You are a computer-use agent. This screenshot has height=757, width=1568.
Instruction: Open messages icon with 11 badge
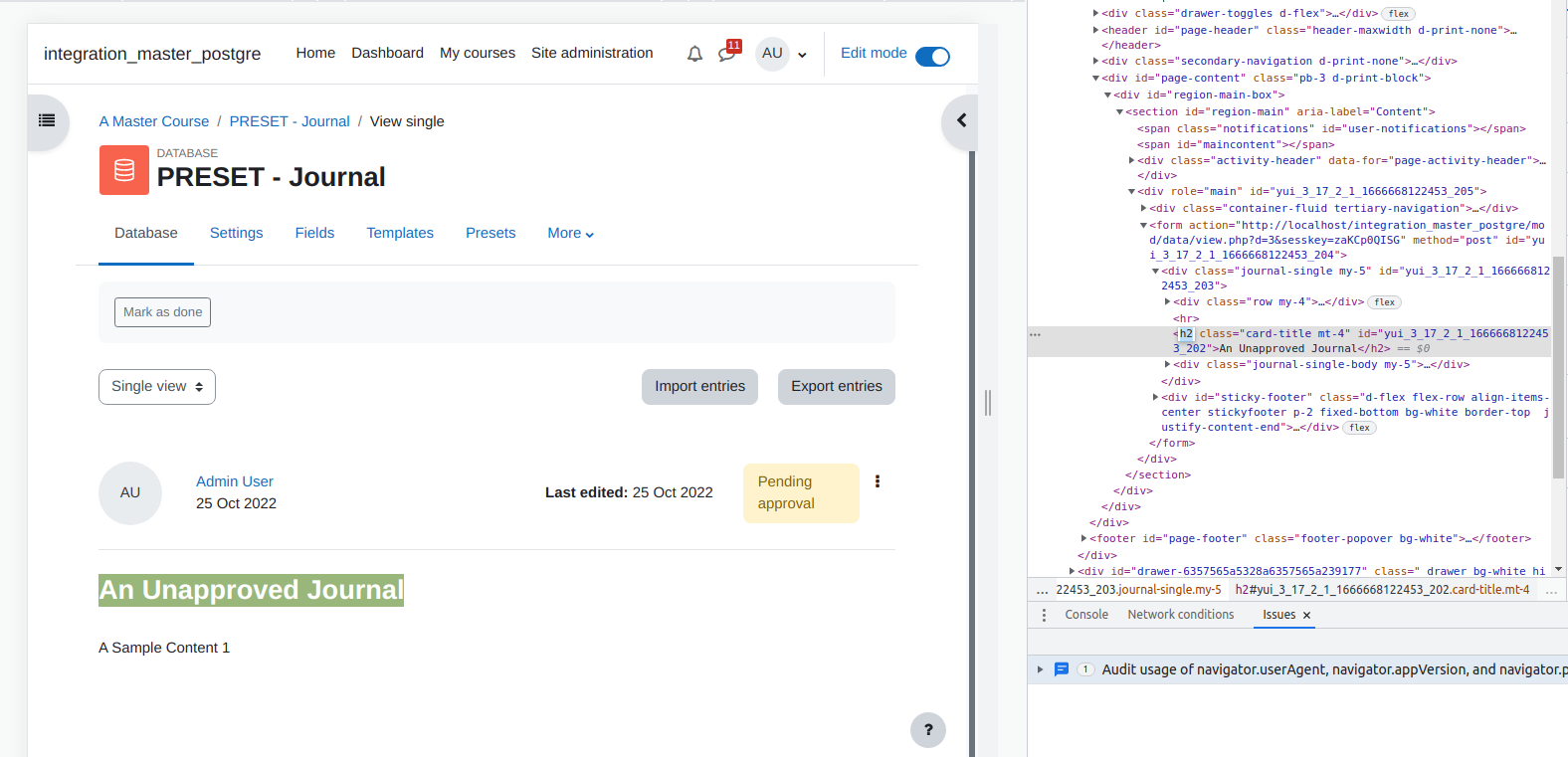click(x=728, y=52)
